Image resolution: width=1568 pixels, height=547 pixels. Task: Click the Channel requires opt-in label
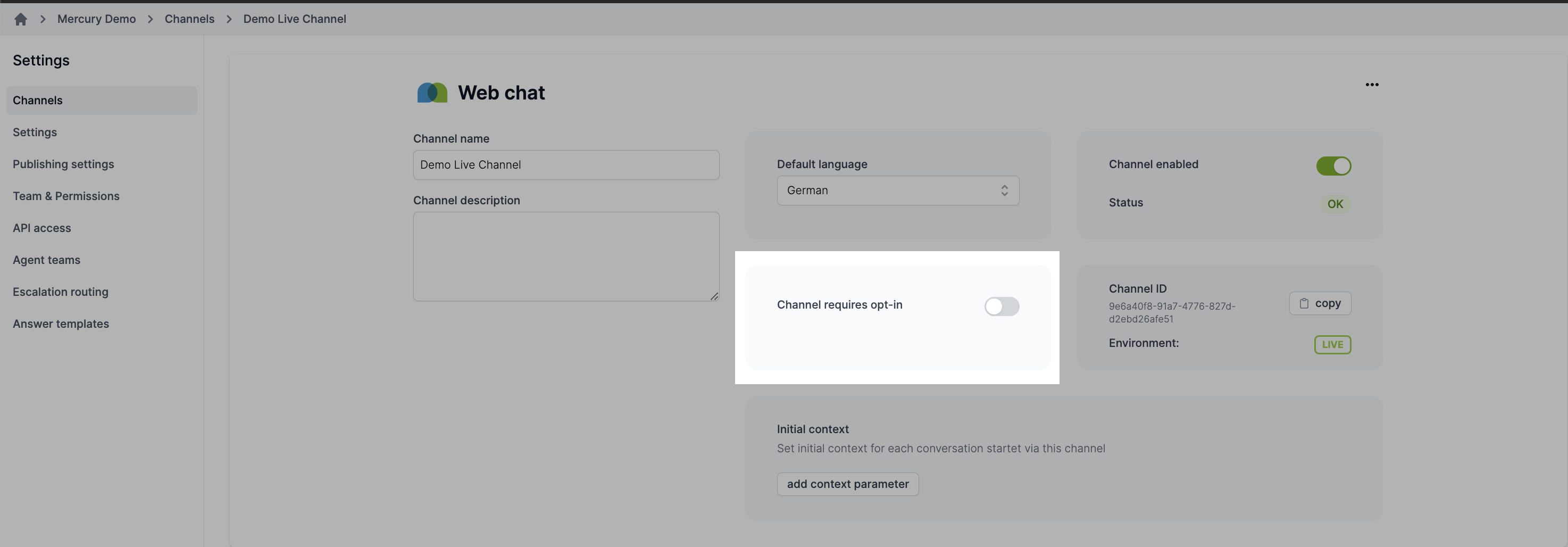coord(839,304)
